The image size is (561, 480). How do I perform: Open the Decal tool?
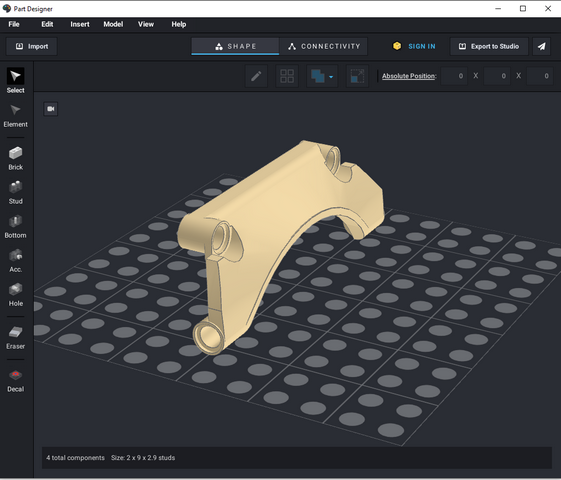tap(15, 381)
